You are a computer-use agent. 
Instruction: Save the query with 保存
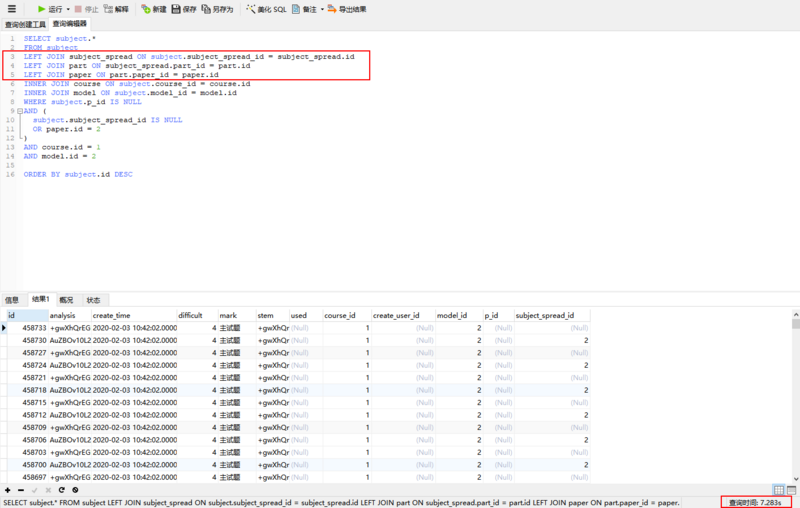(184, 9)
